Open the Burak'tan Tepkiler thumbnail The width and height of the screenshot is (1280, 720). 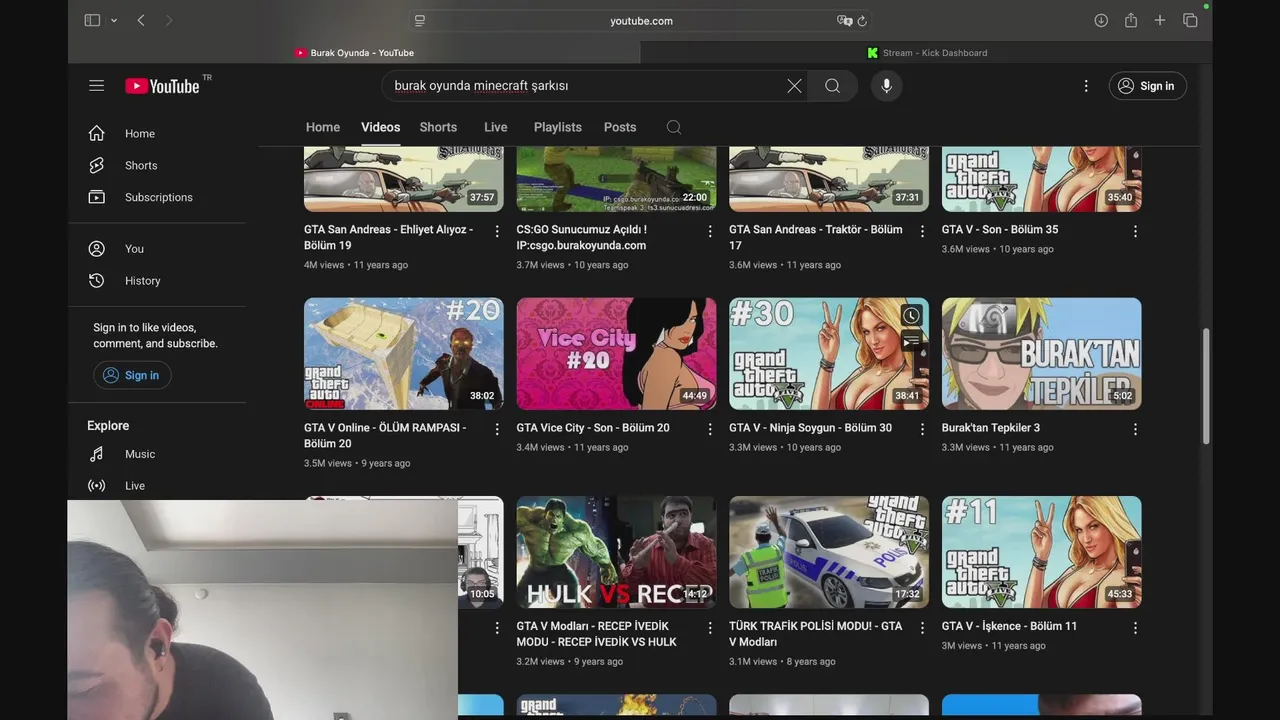click(1041, 354)
